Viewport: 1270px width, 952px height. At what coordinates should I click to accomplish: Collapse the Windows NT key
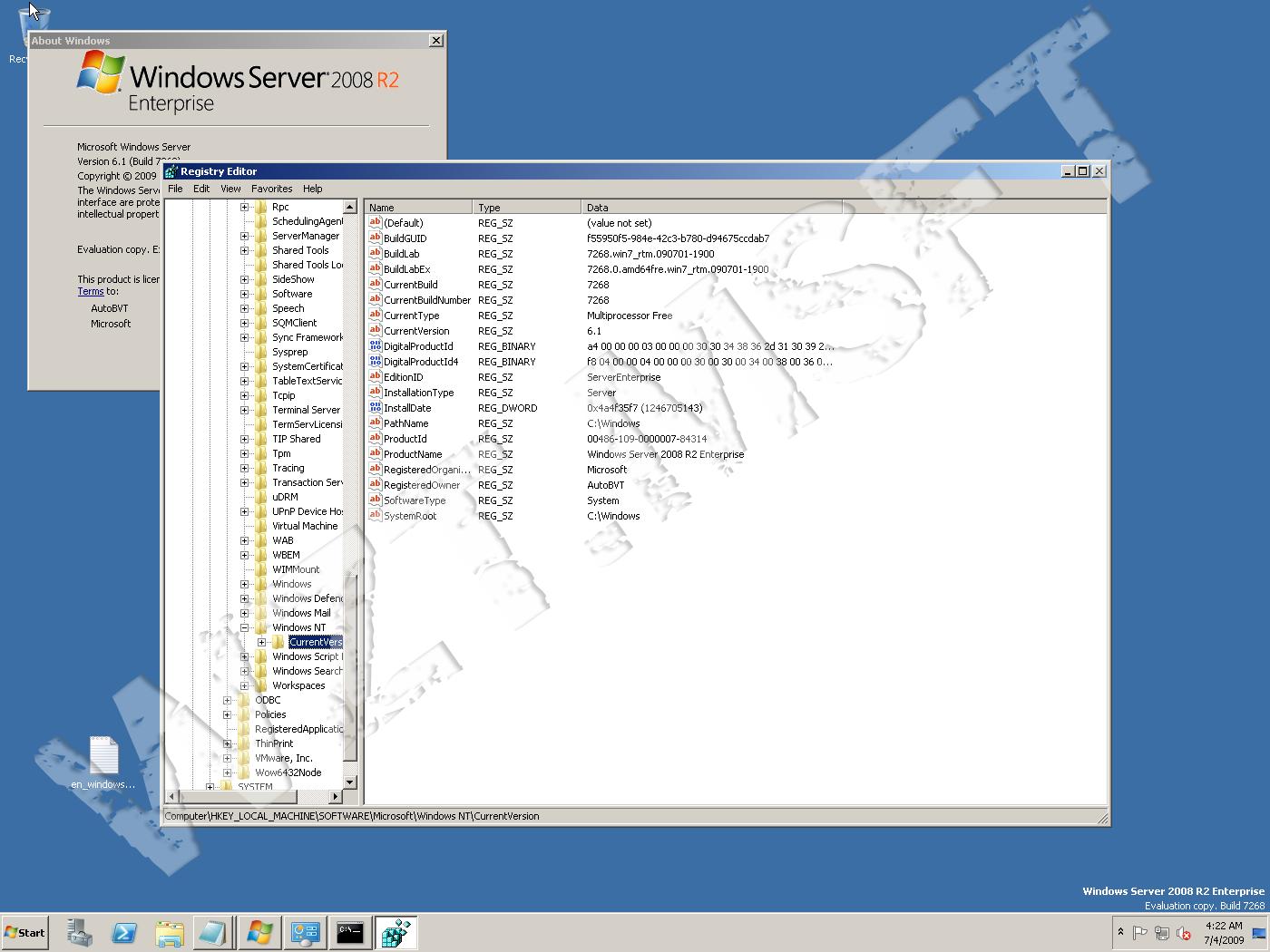[x=244, y=627]
